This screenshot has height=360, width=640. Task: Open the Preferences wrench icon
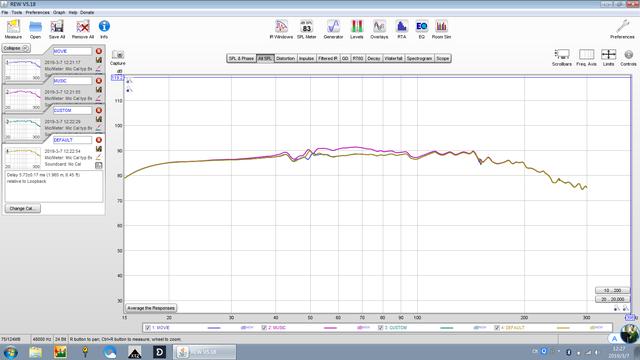(x=622, y=29)
